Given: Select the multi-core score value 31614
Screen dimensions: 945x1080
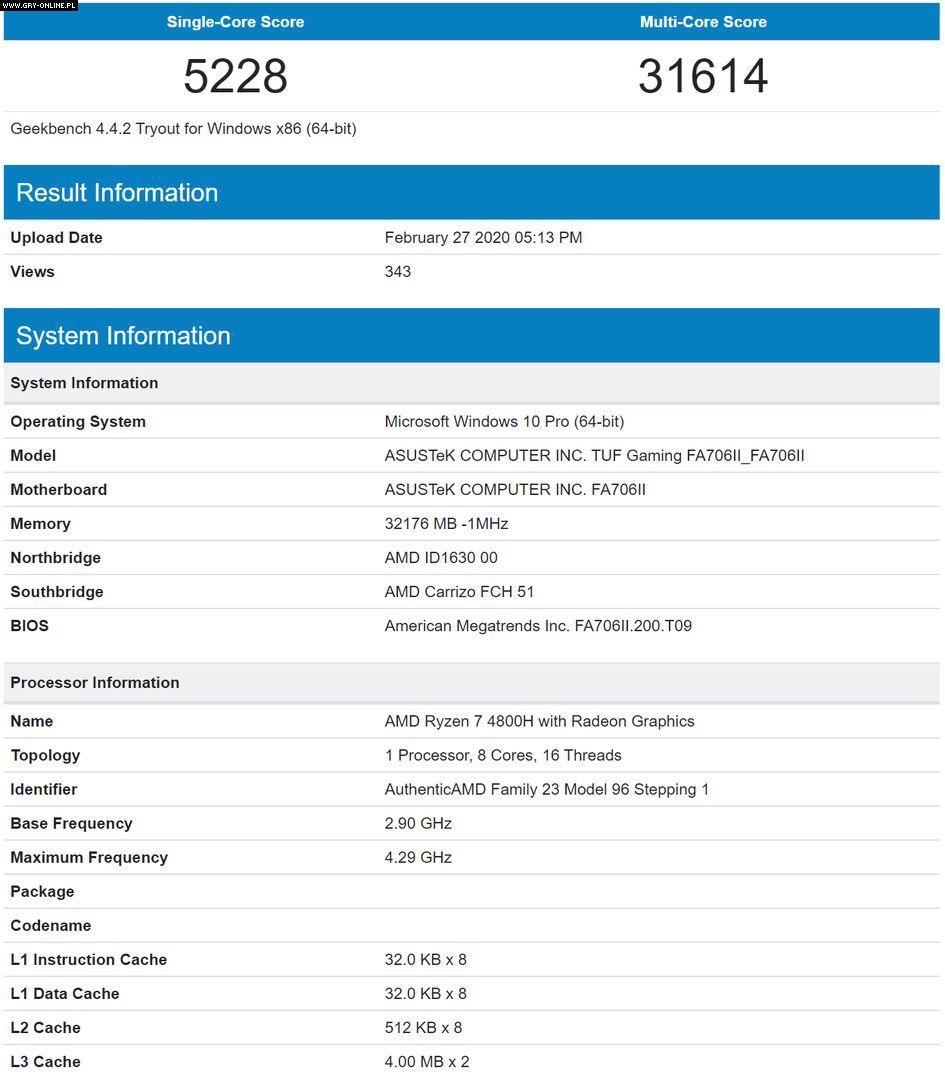Looking at the screenshot, I should click(x=703, y=77).
